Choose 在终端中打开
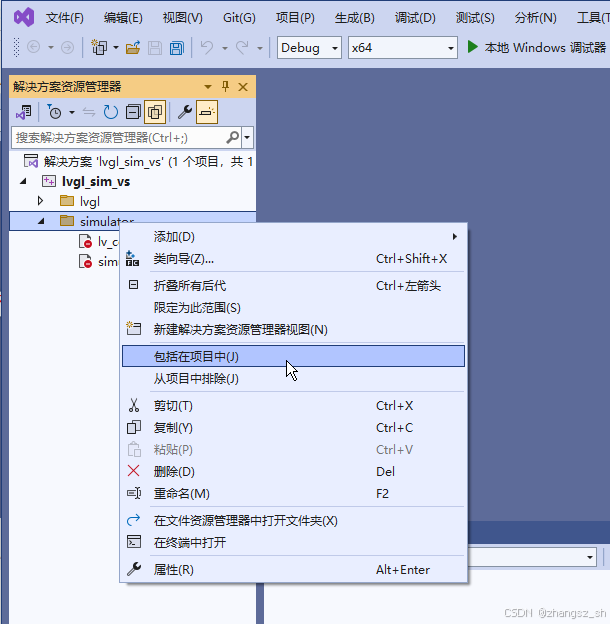This screenshot has height=624, width=610. pyautogui.click(x=293, y=543)
